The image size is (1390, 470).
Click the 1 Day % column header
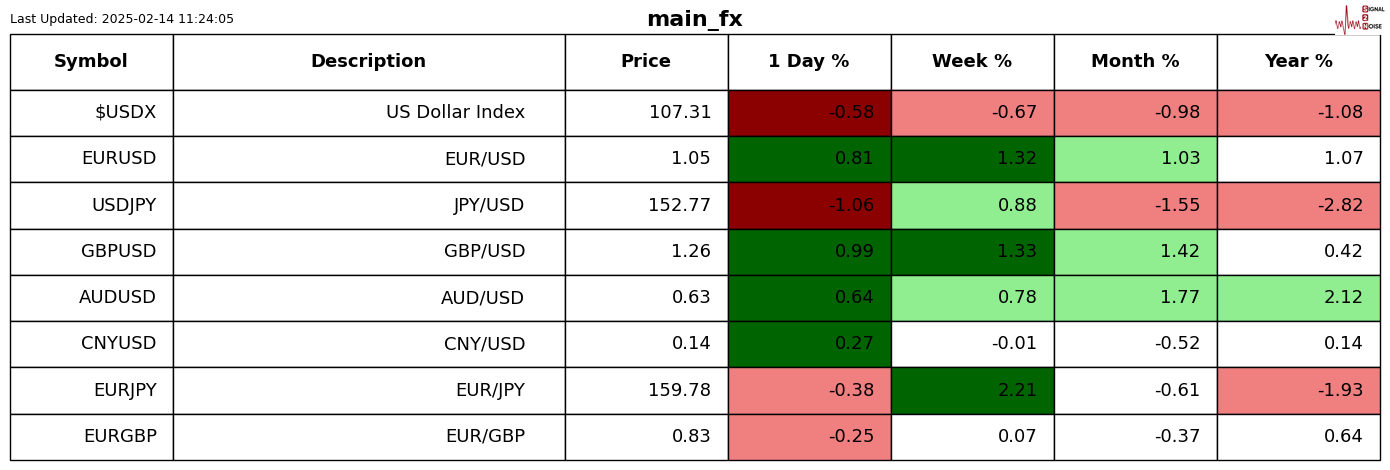pyautogui.click(x=809, y=62)
